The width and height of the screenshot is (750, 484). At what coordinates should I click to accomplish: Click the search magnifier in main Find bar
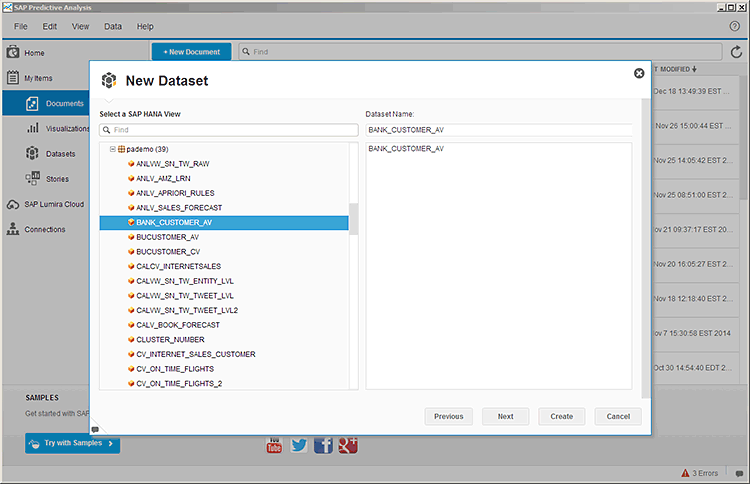pos(246,52)
